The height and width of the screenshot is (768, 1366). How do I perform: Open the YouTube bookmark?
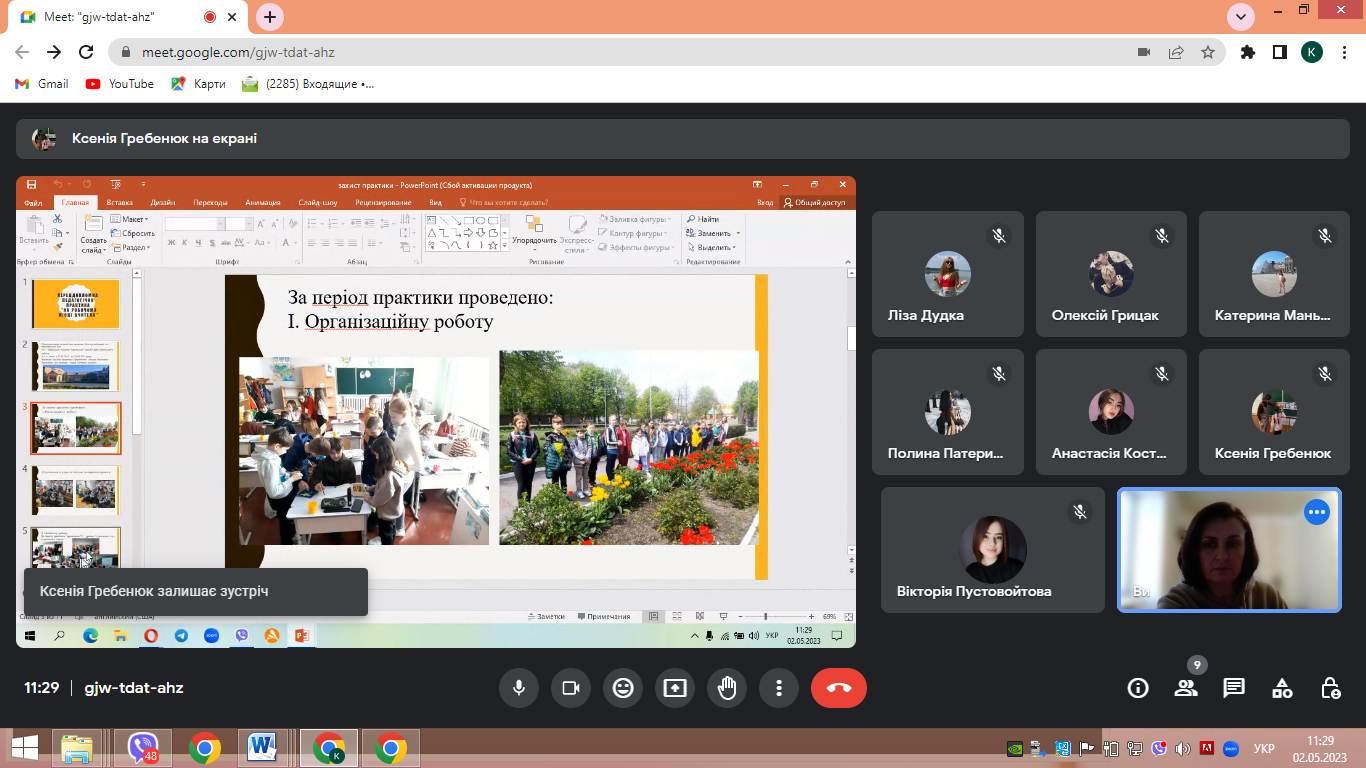120,84
